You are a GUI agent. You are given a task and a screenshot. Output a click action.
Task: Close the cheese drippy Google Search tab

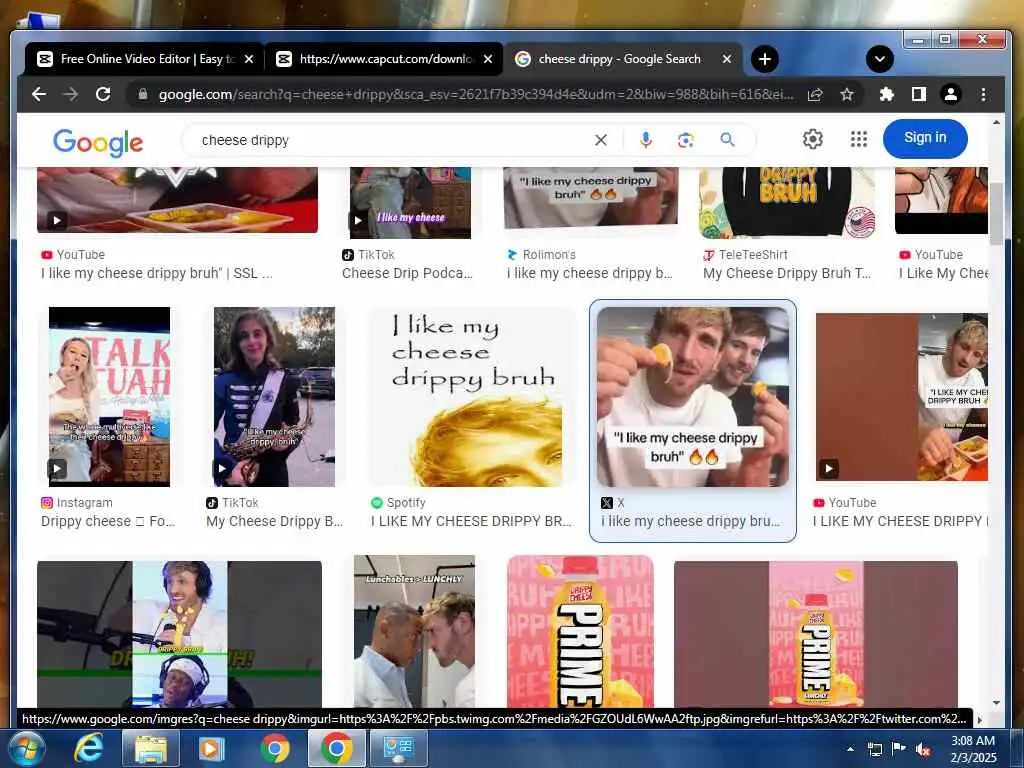click(727, 59)
